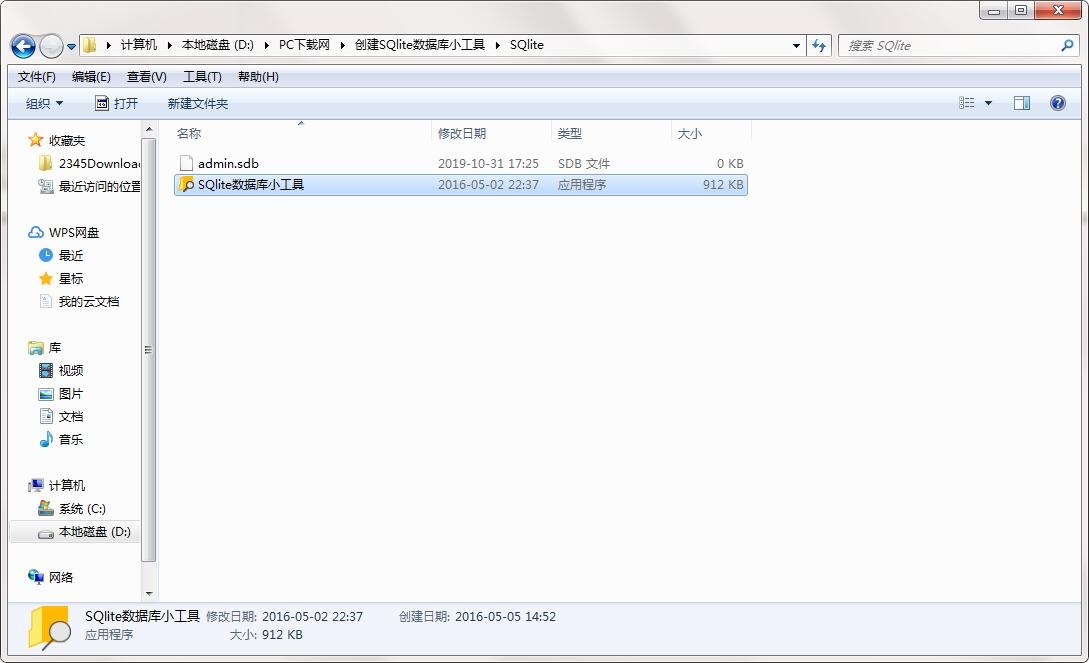The width and height of the screenshot is (1089, 663).
Task: Click the SQlite数据库小工具 file icon in list
Action: click(x=185, y=185)
